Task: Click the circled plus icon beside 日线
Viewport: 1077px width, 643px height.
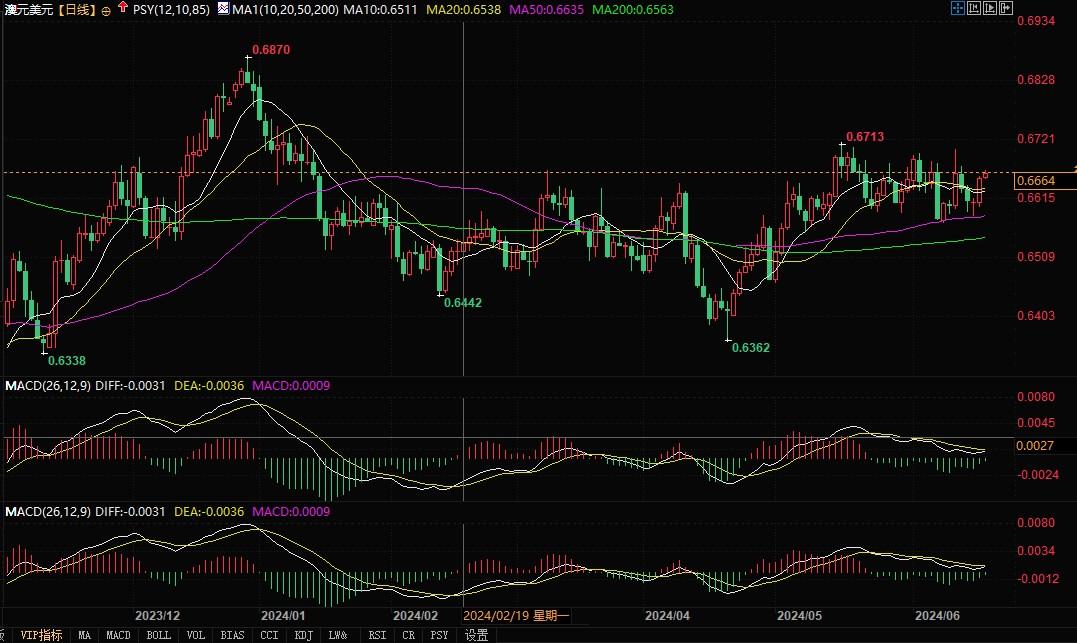Action: coord(106,10)
